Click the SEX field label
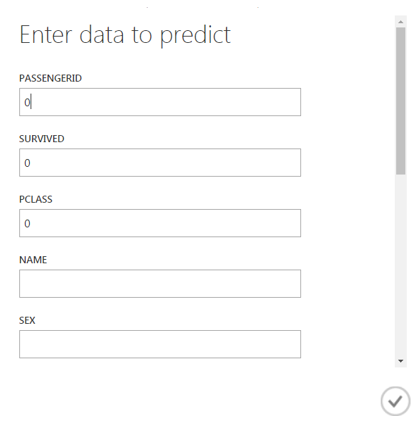The width and height of the screenshot is (415, 422). 27,320
